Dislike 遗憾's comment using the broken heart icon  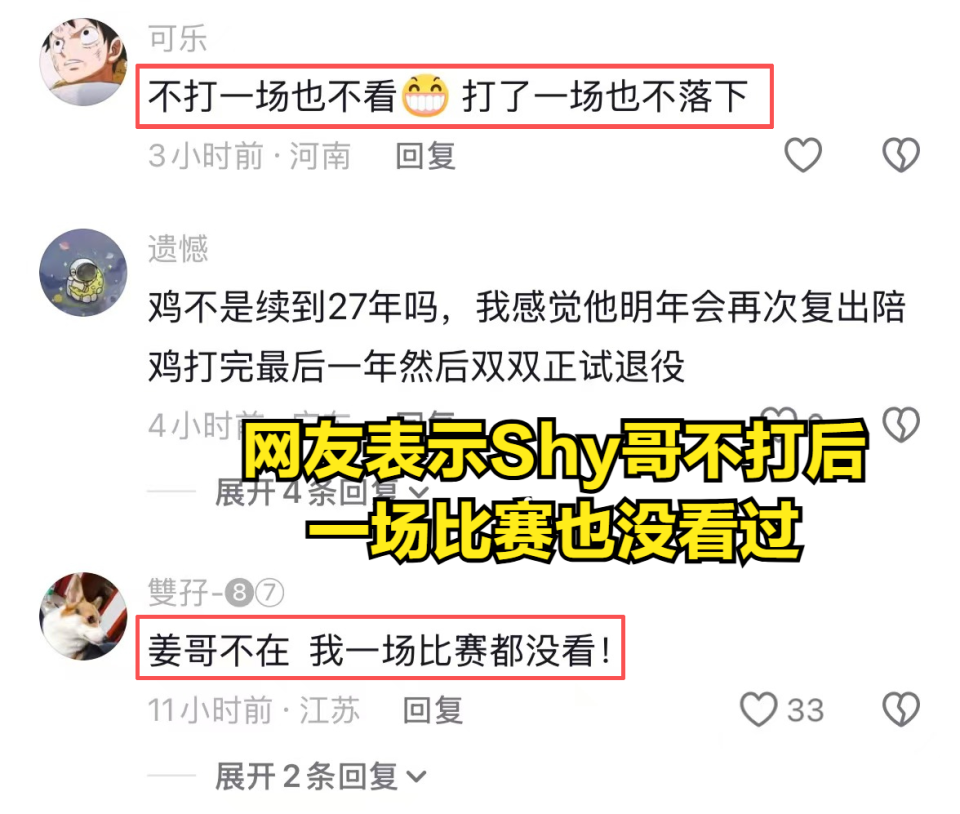901,424
